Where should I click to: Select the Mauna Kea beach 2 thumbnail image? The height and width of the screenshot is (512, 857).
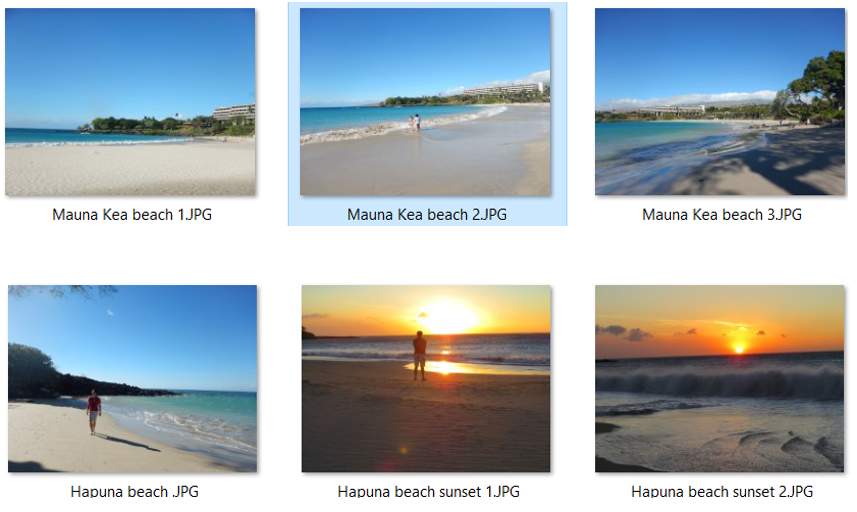point(425,102)
